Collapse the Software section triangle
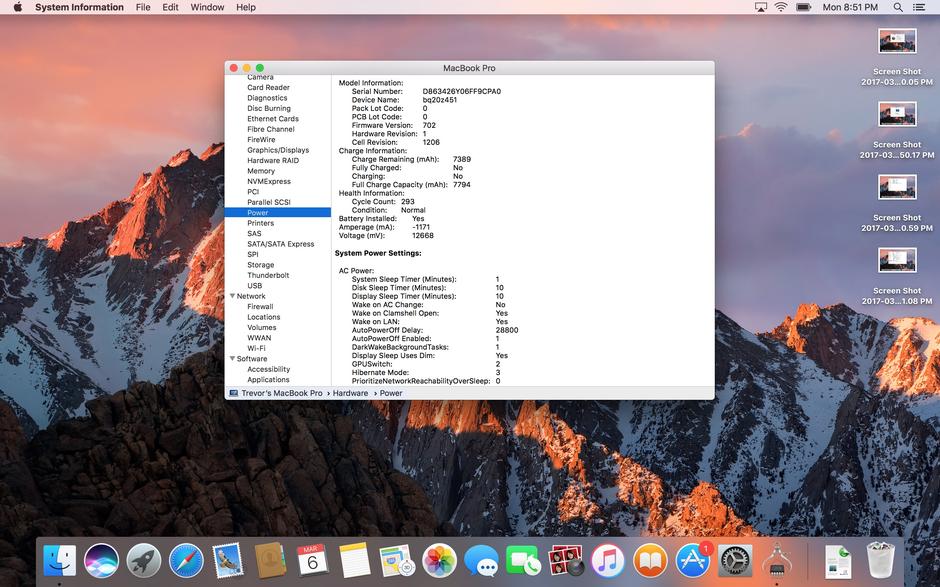The image size is (940, 587). coord(232,359)
